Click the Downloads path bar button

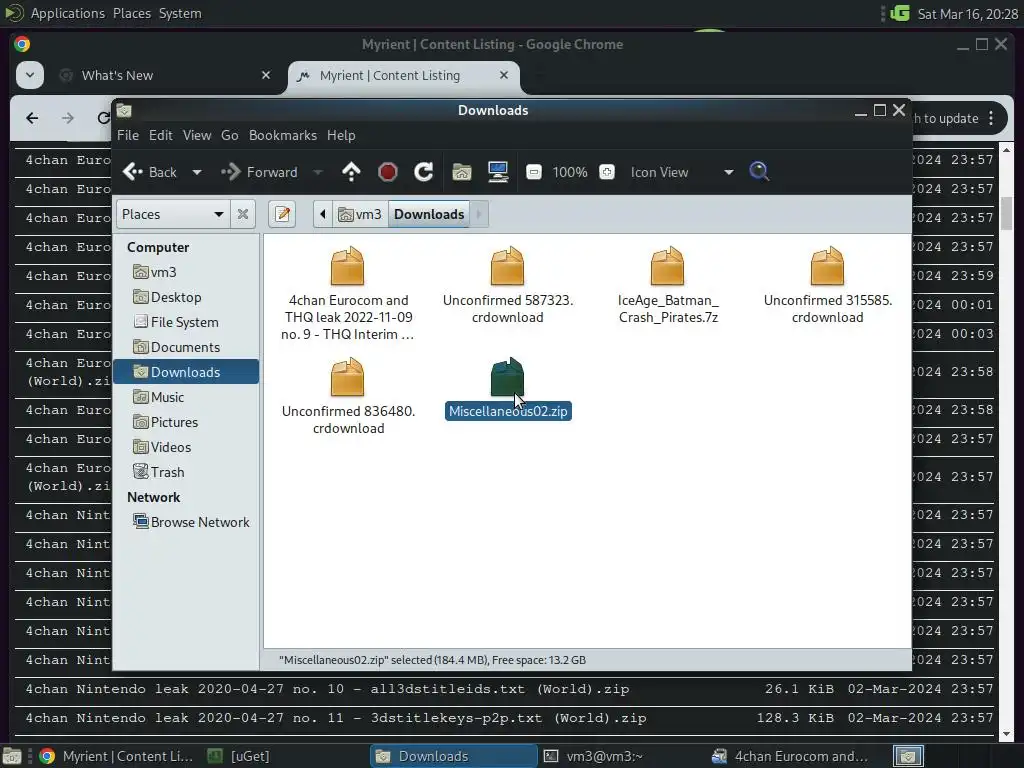coord(429,214)
